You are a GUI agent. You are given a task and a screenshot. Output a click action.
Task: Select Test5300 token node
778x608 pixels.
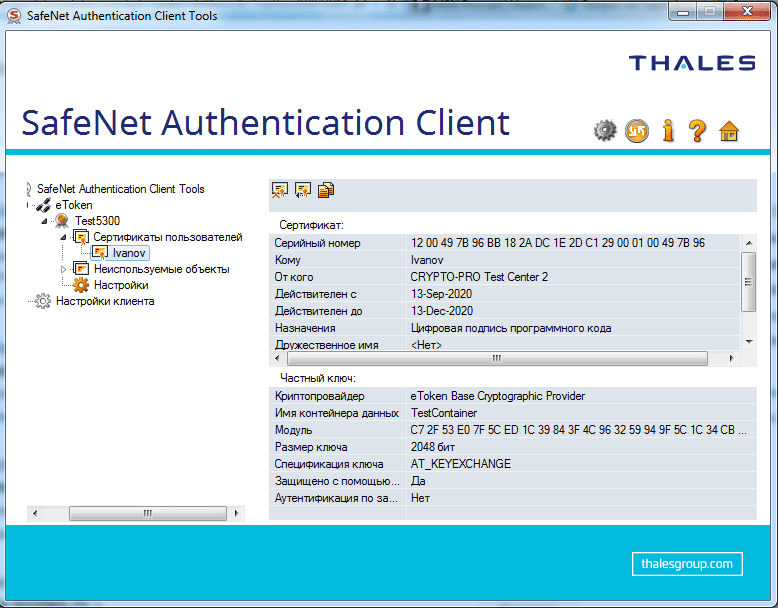tap(97, 220)
